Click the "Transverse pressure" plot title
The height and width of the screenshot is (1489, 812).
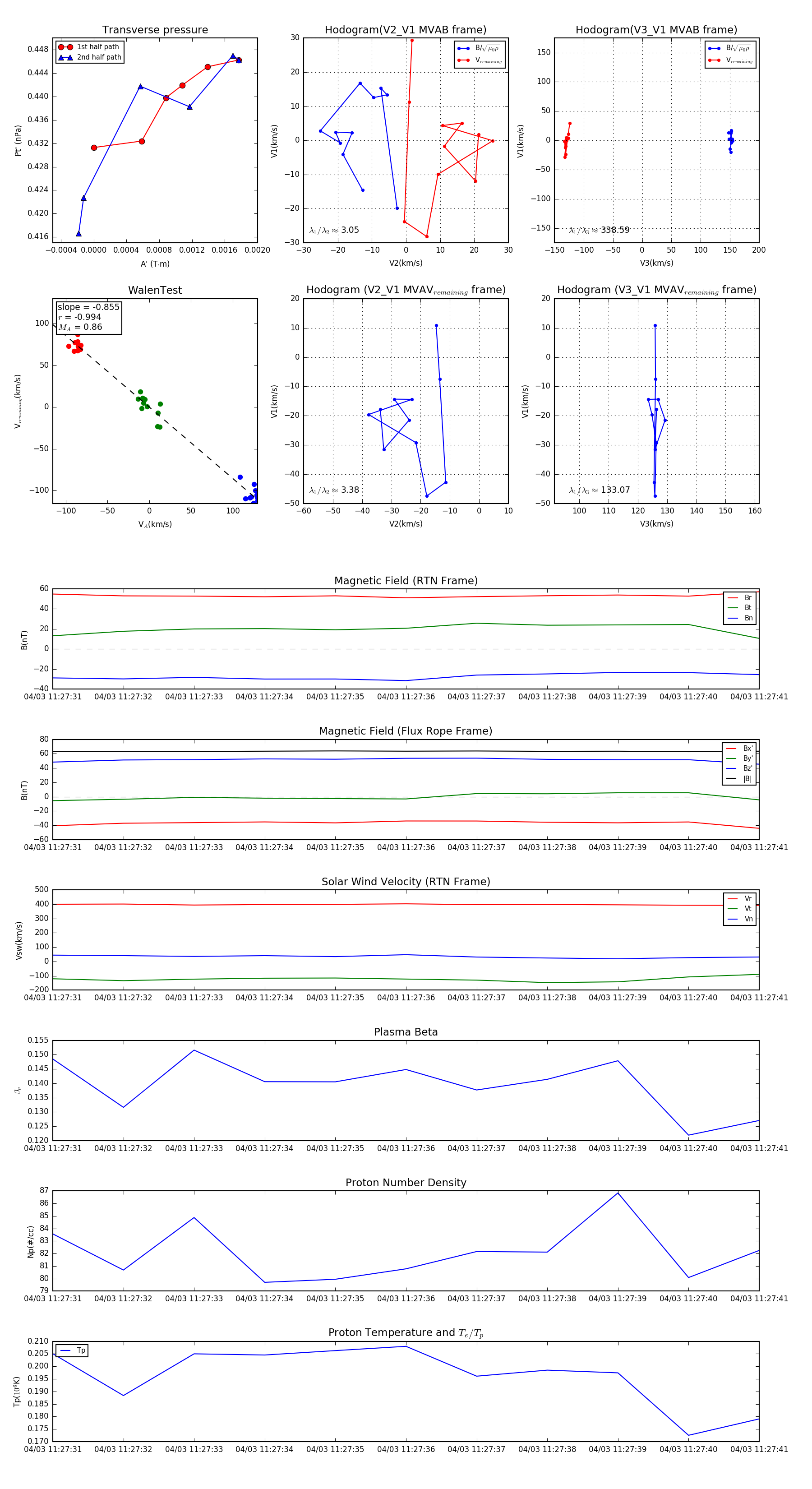pyautogui.click(x=155, y=30)
